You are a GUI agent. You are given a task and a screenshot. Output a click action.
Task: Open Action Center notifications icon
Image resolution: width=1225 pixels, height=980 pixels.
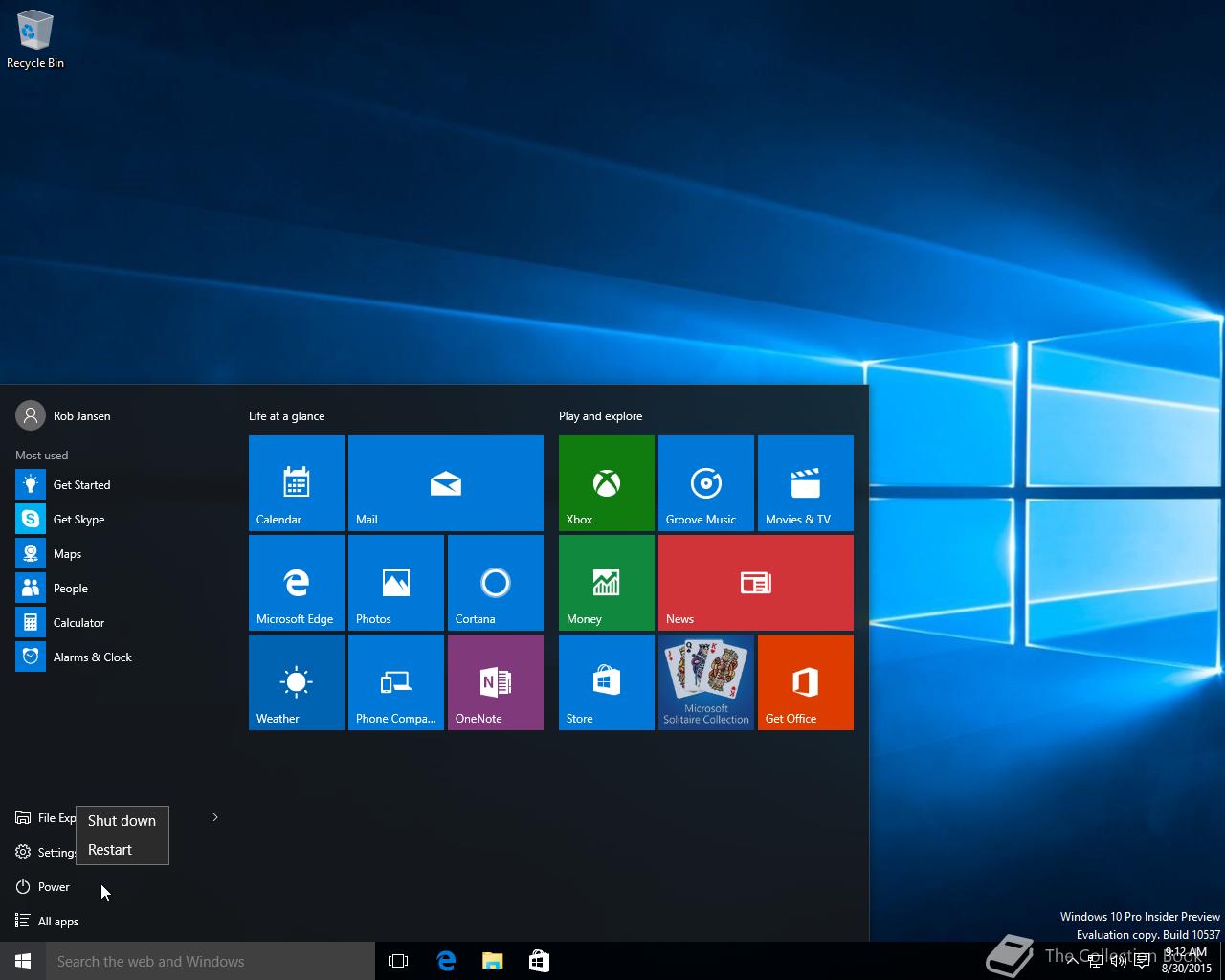pyautogui.click(x=1142, y=961)
